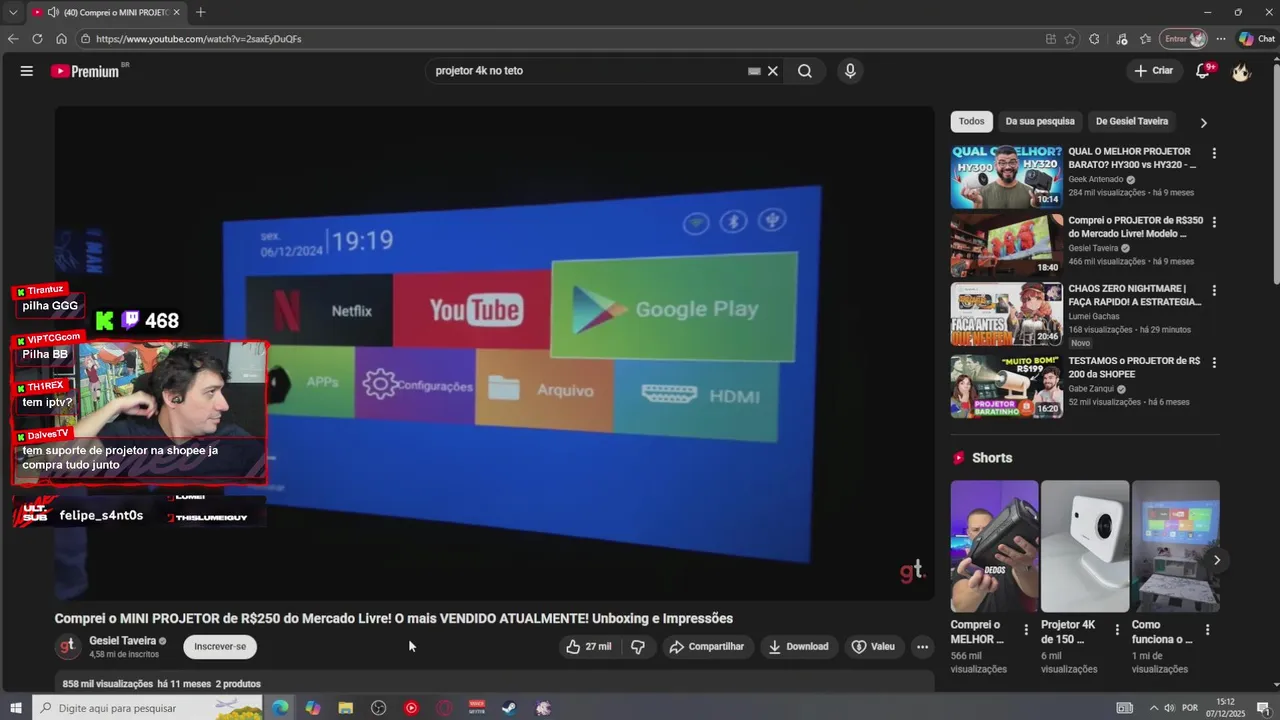Mute tab using speaker icon
This screenshot has height=720, width=1280.
click(x=52, y=12)
